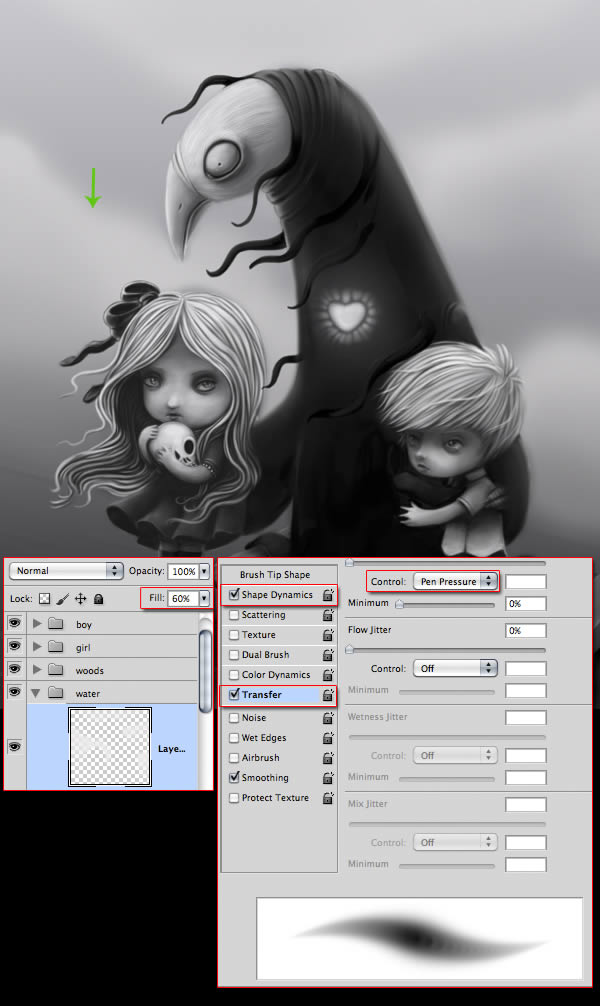Click the lock icon beside Noise

click(328, 717)
